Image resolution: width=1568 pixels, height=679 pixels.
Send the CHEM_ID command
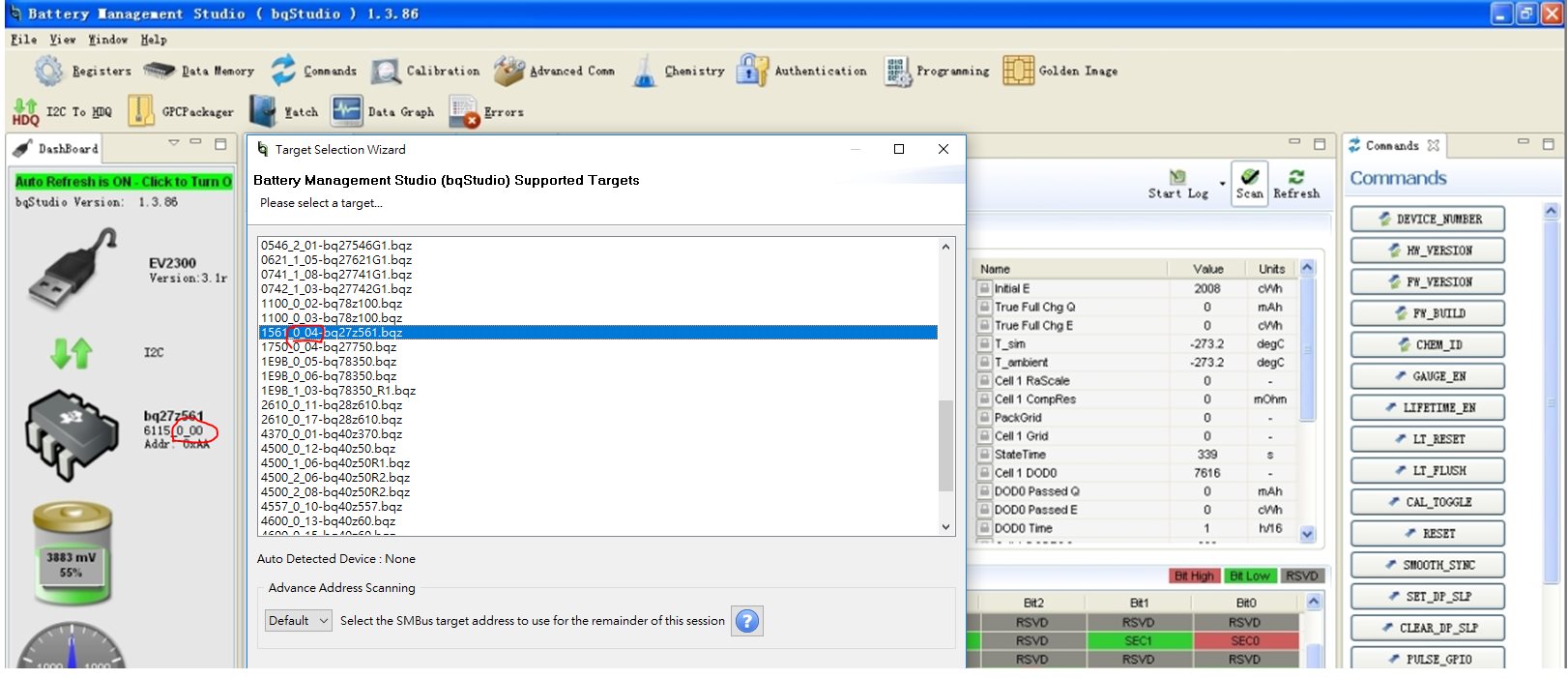[1427, 344]
